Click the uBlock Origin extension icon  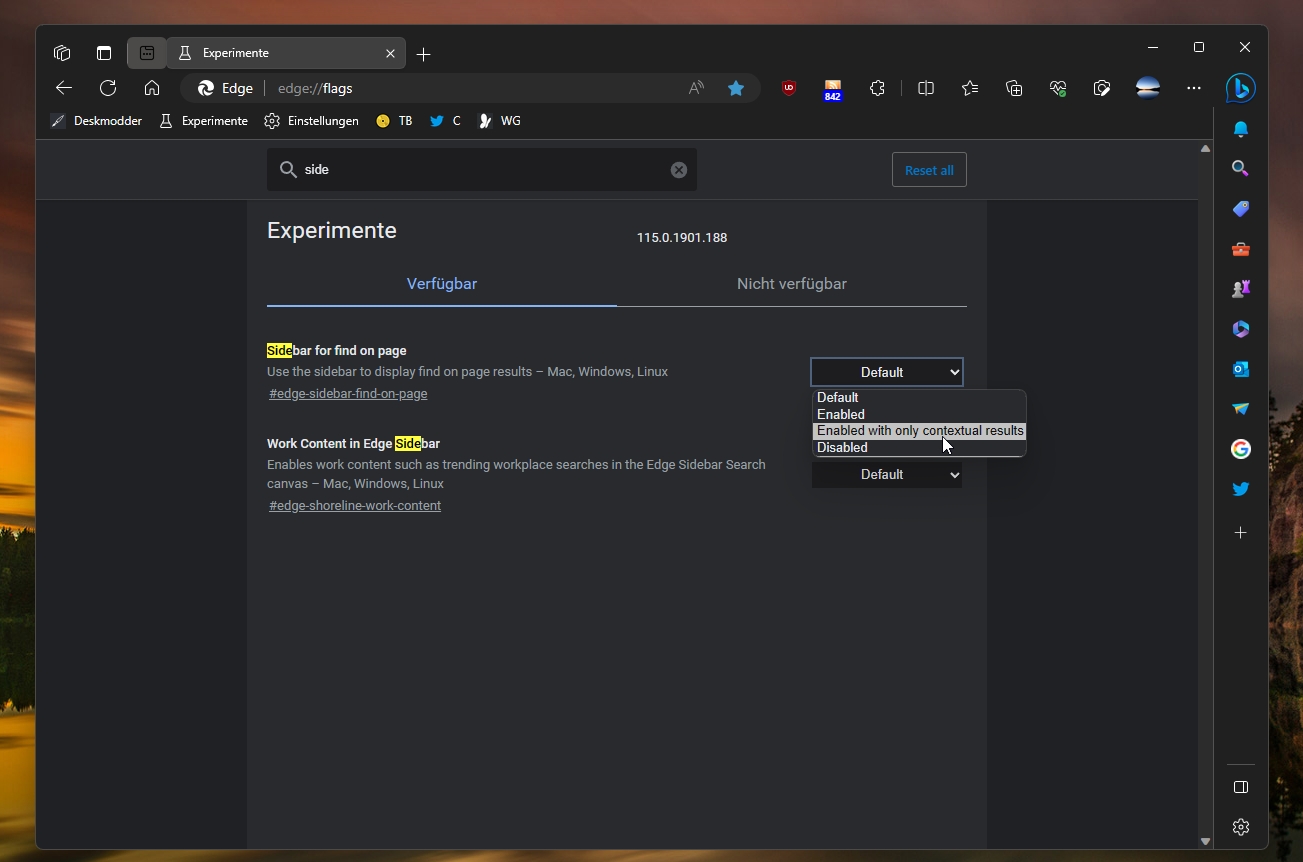click(x=789, y=88)
